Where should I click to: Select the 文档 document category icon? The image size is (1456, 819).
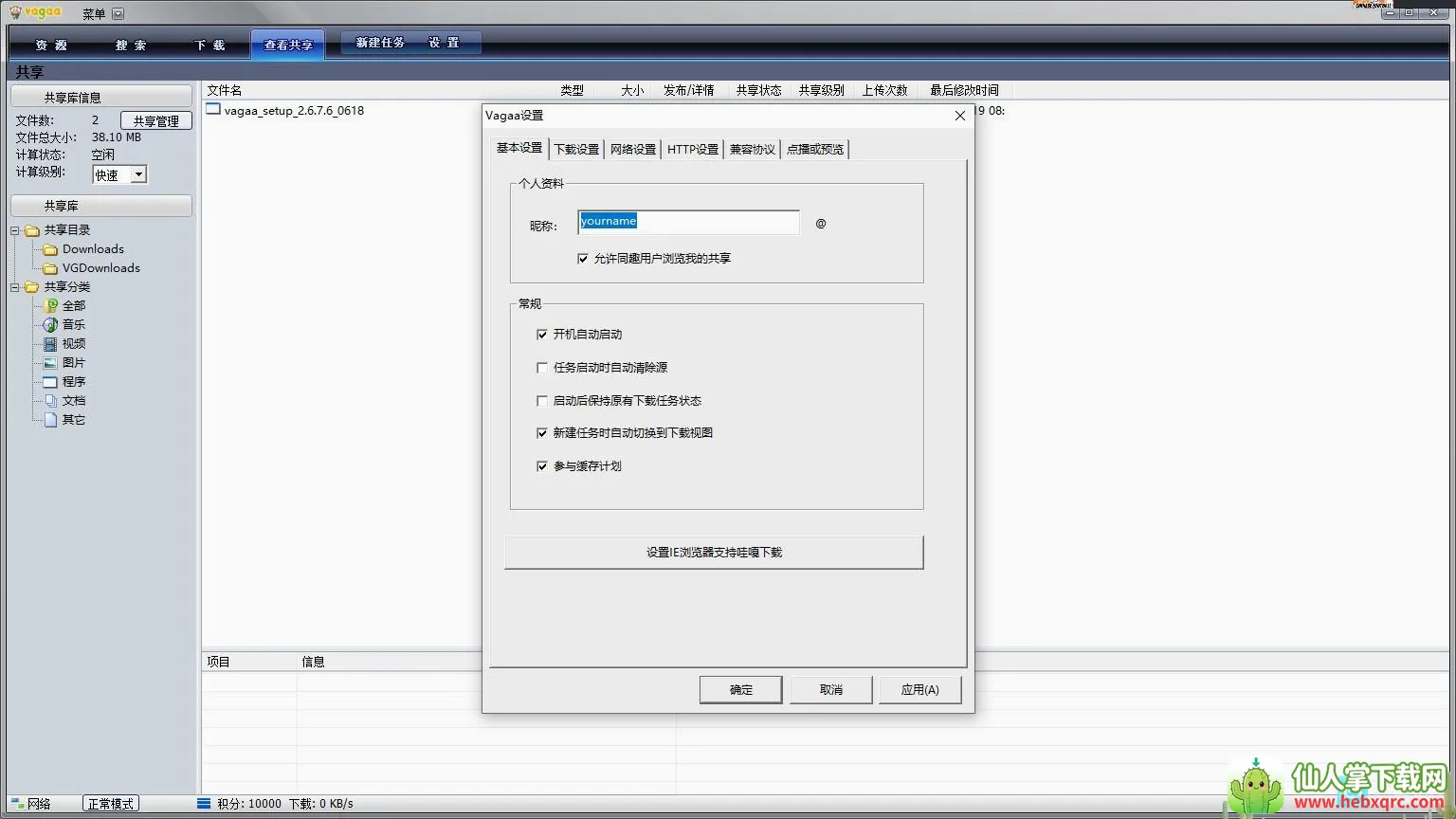coord(51,400)
